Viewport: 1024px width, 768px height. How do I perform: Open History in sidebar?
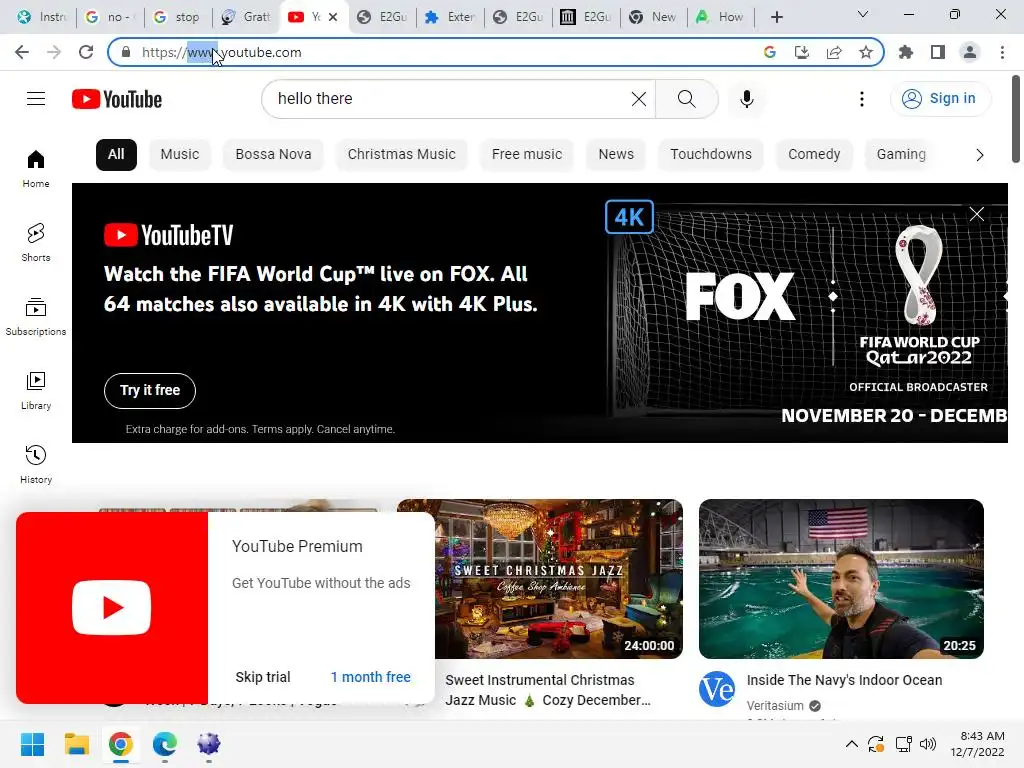36,464
